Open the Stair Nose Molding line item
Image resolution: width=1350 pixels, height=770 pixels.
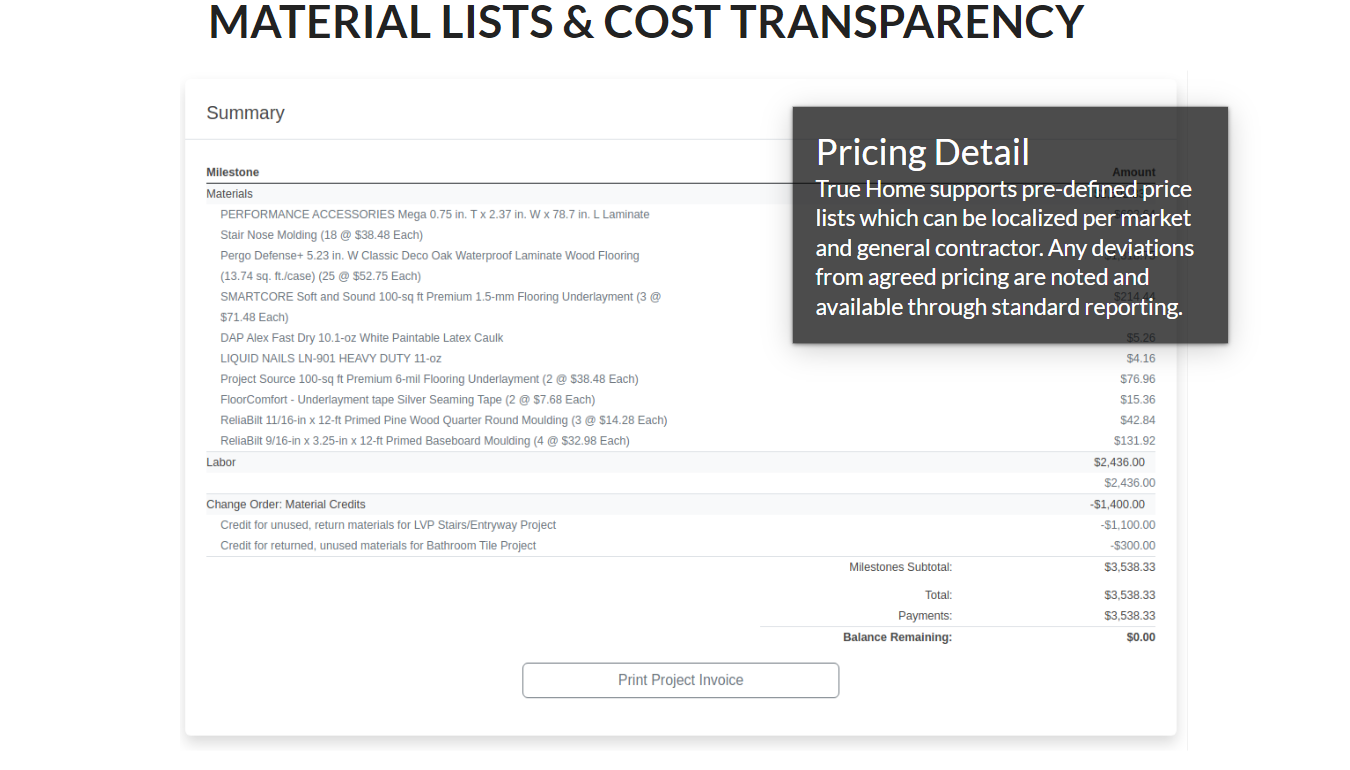[319, 234]
